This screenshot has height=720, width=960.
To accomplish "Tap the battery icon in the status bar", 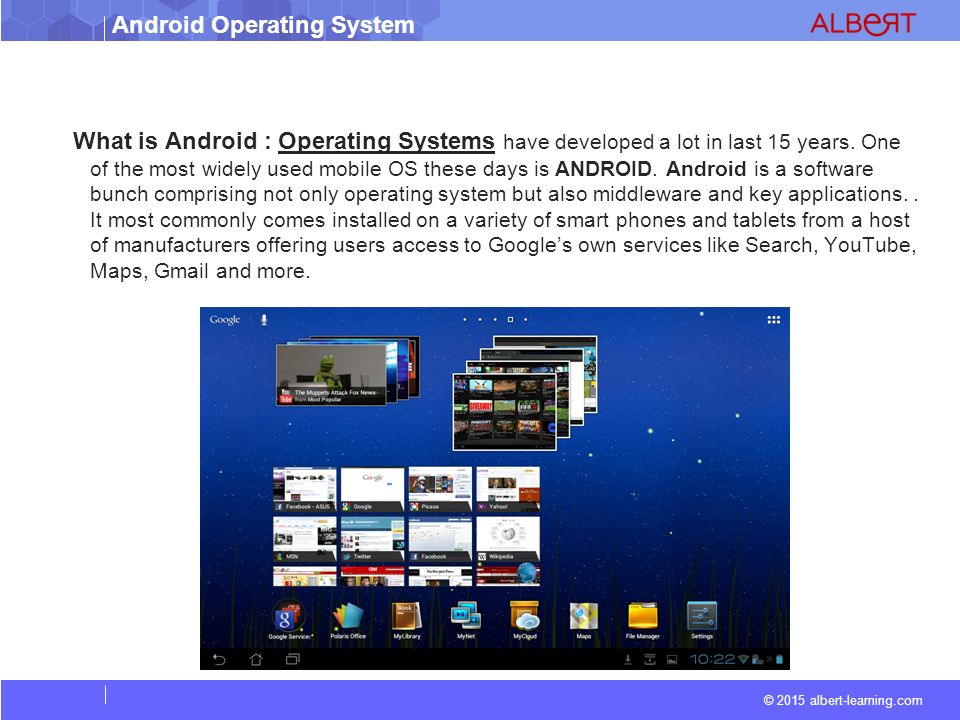I will click(x=779, y=659).
